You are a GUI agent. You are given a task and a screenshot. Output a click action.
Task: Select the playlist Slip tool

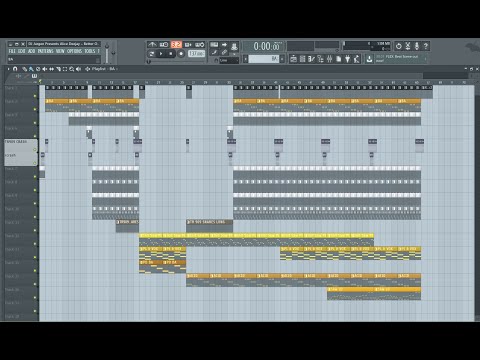(x=51, y=69)
